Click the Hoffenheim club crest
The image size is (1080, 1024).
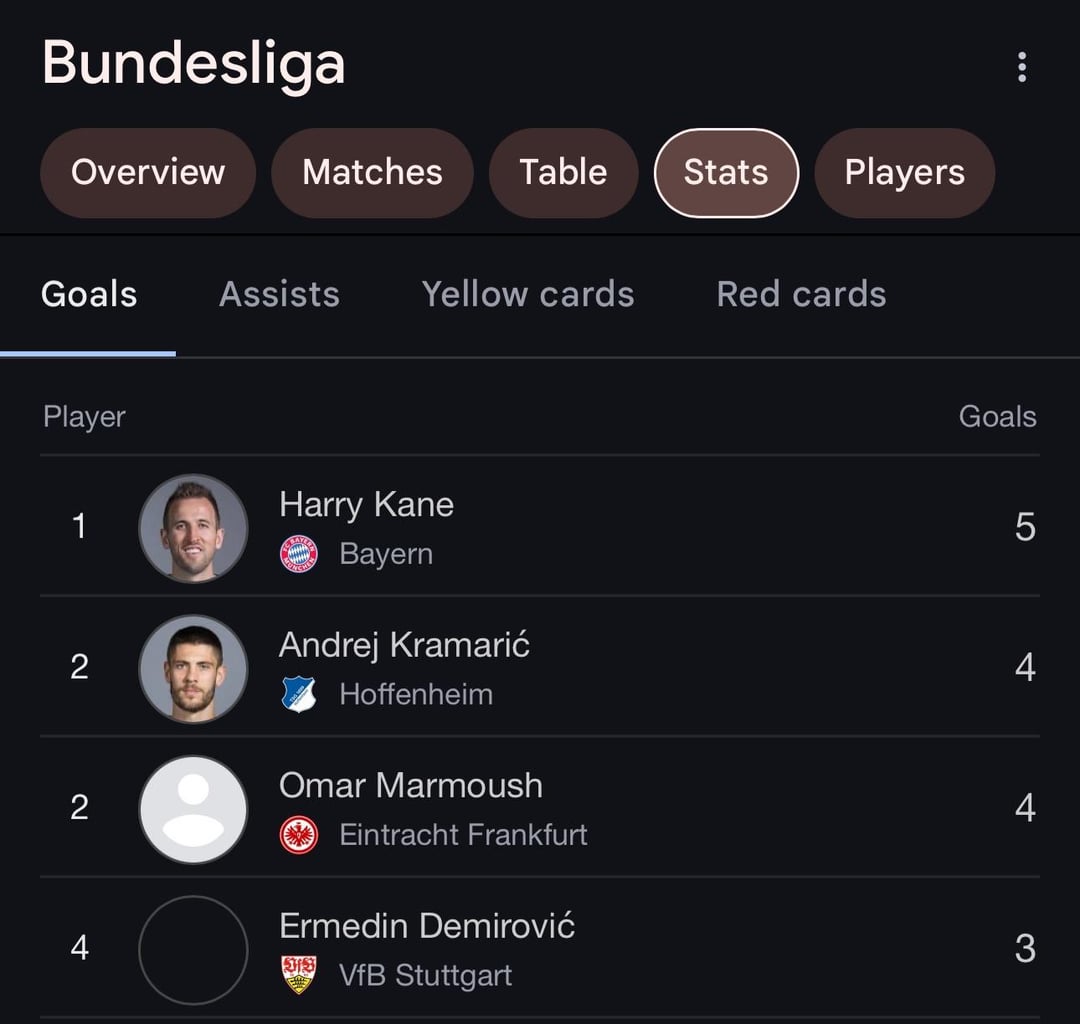pos(299,694)
